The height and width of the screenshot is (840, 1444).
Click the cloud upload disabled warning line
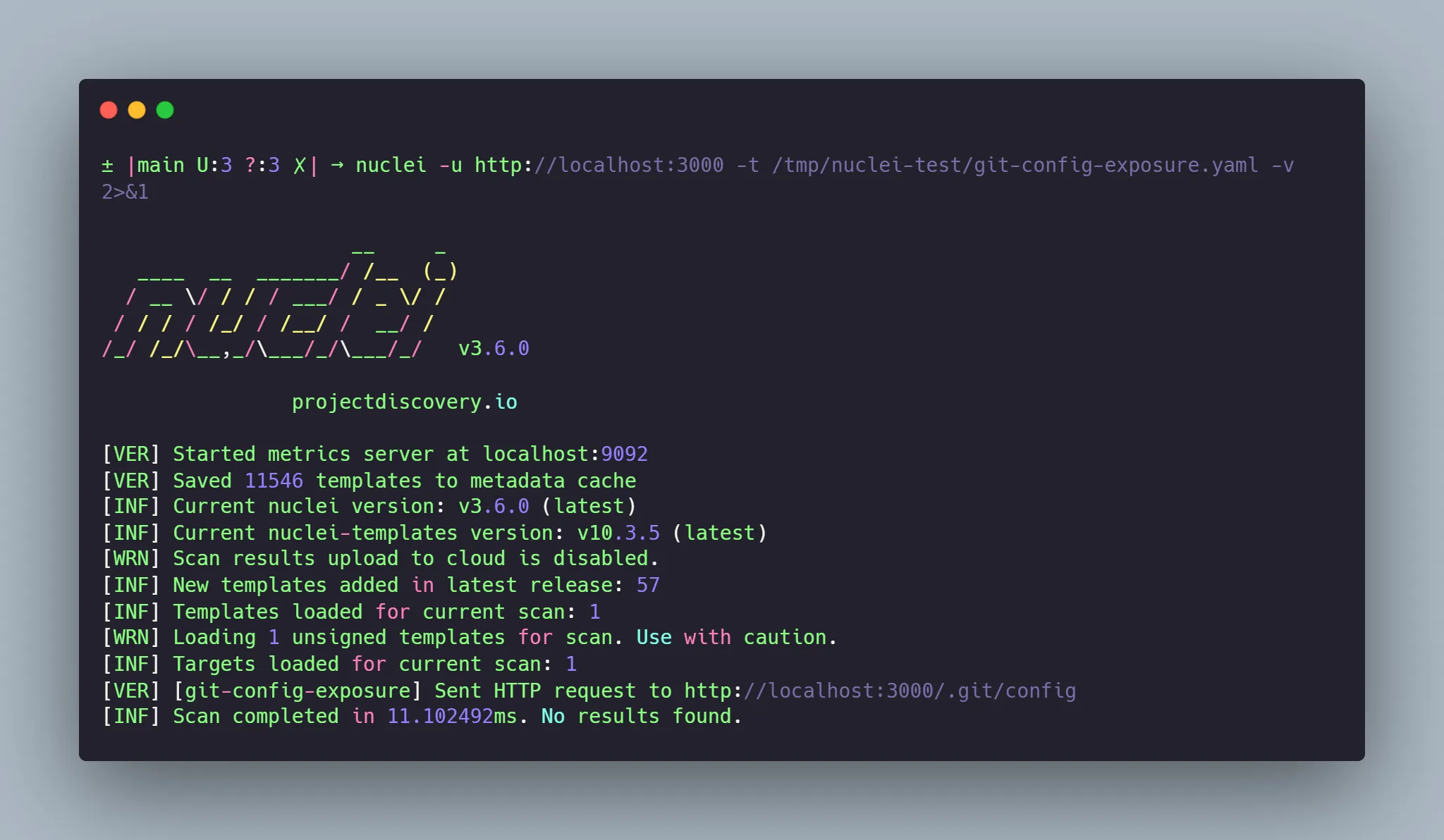click(380, 558)
